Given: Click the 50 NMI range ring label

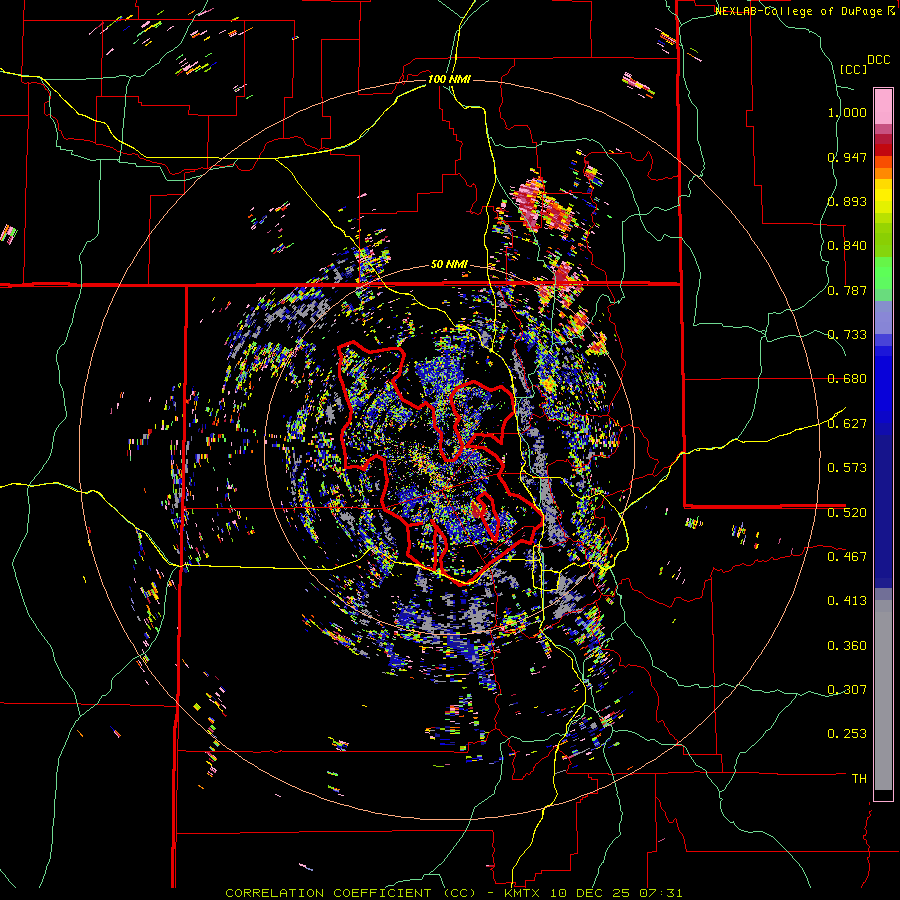Looking at the screenshot, I should pyautogui.click(x=449, y=264).
